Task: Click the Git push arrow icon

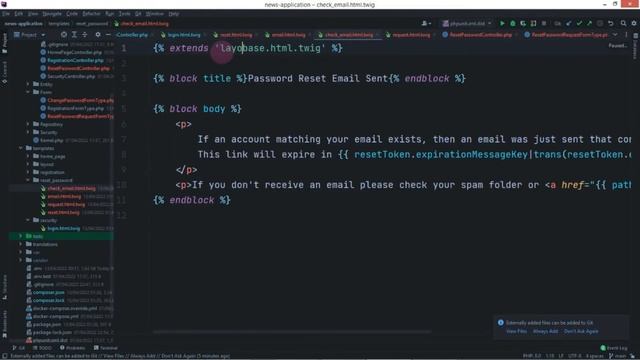Action: (x=589, y=24)
